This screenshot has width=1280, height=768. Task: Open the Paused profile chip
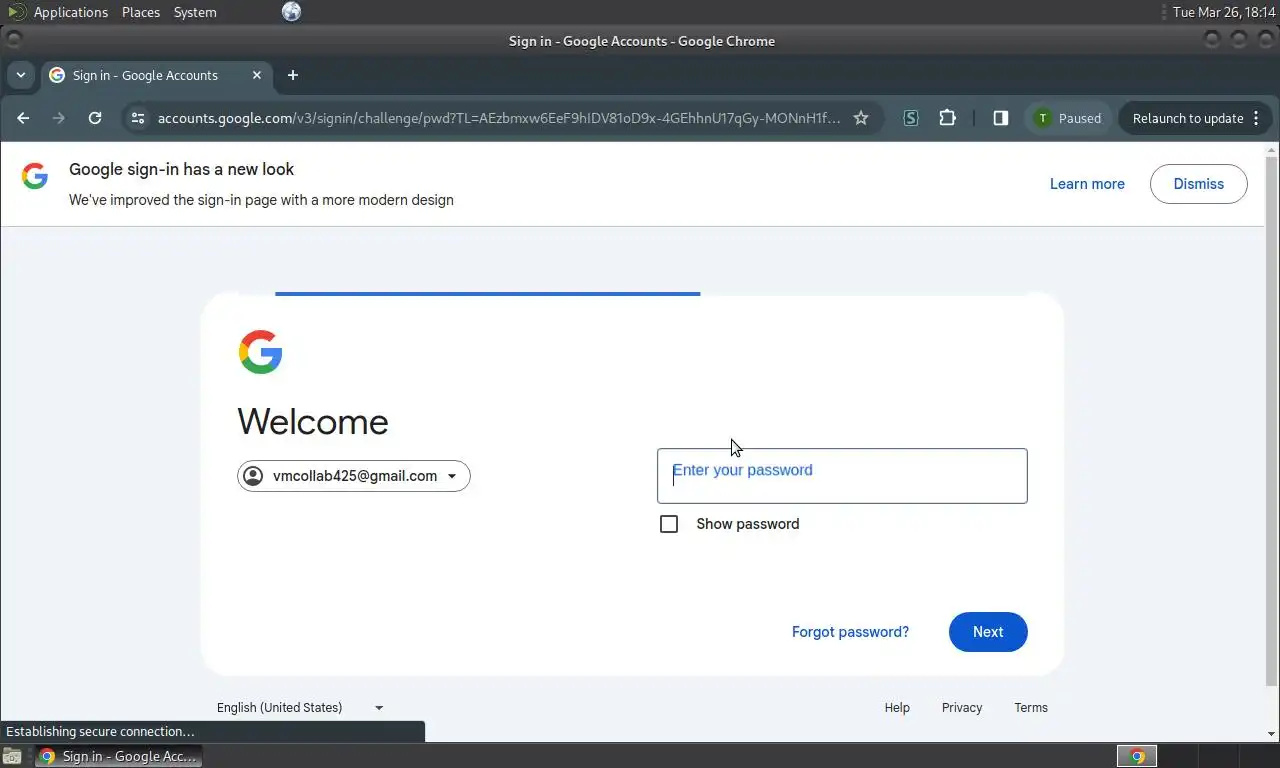[x=1068, y=118]
